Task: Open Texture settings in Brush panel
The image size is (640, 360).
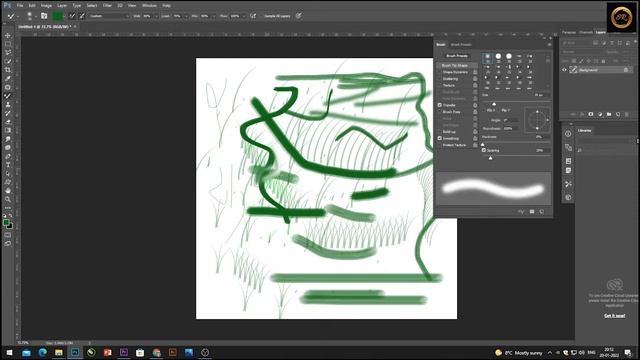Action: click(449, 85)
